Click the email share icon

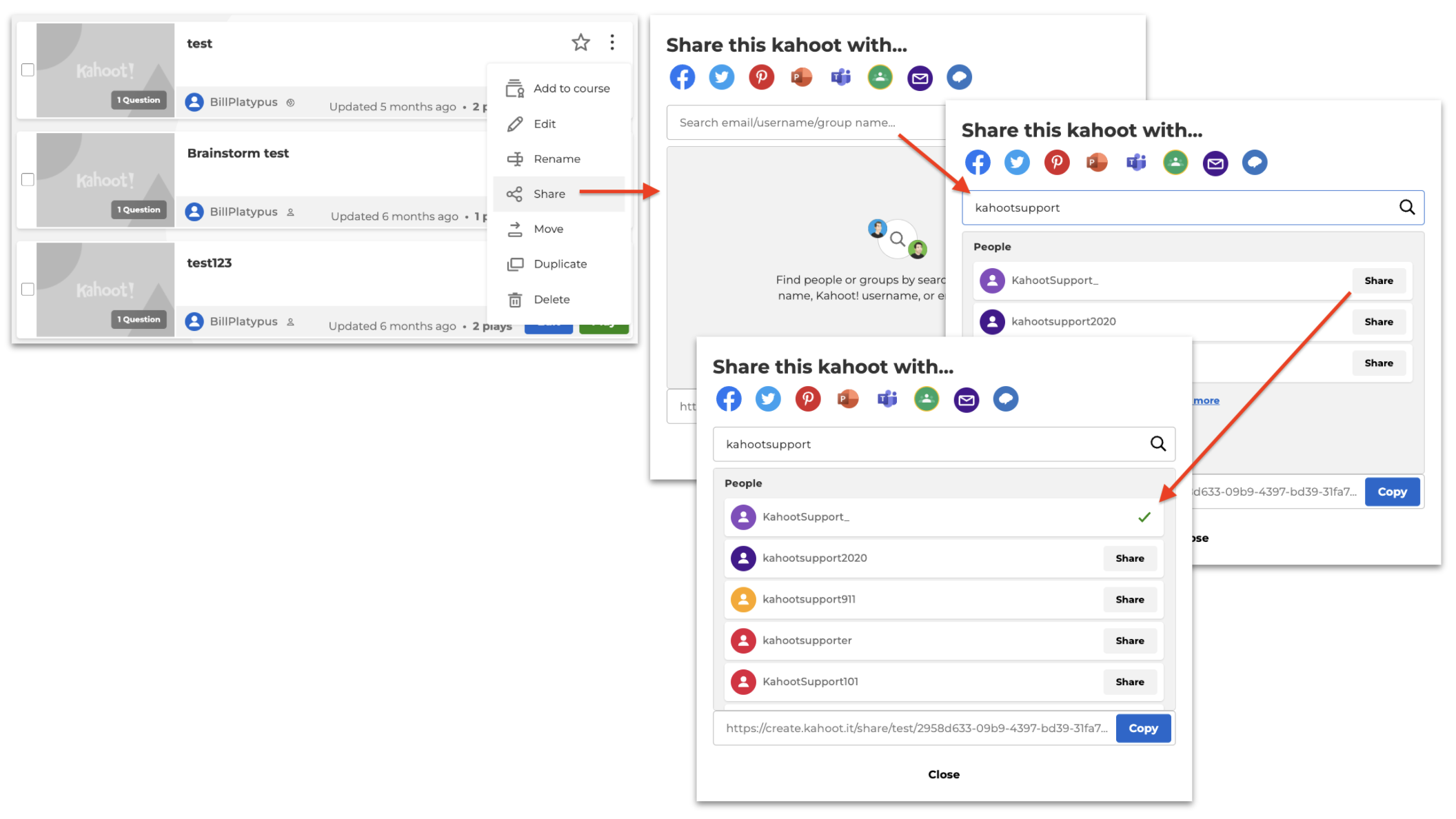[x=920, y=77]
